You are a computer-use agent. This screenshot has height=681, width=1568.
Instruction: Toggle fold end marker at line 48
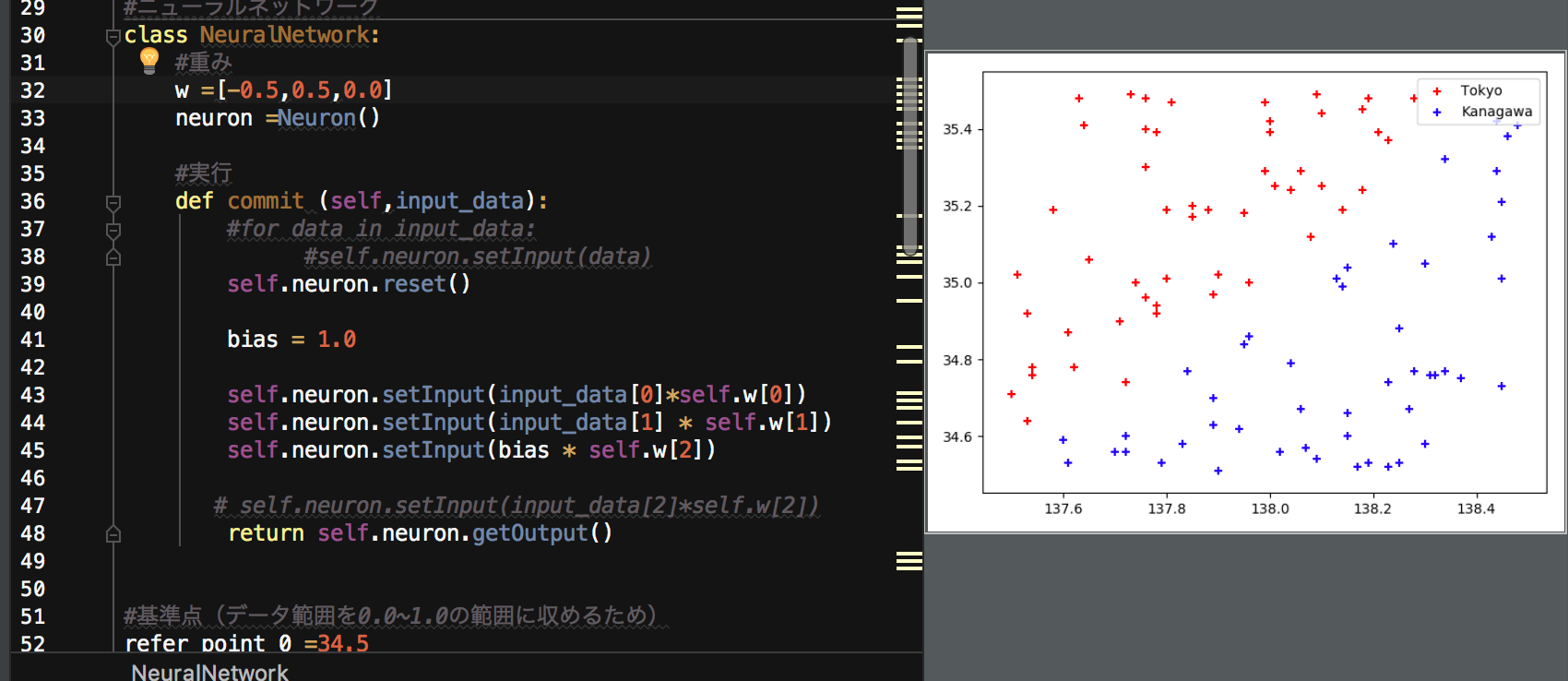pos(113,533)
